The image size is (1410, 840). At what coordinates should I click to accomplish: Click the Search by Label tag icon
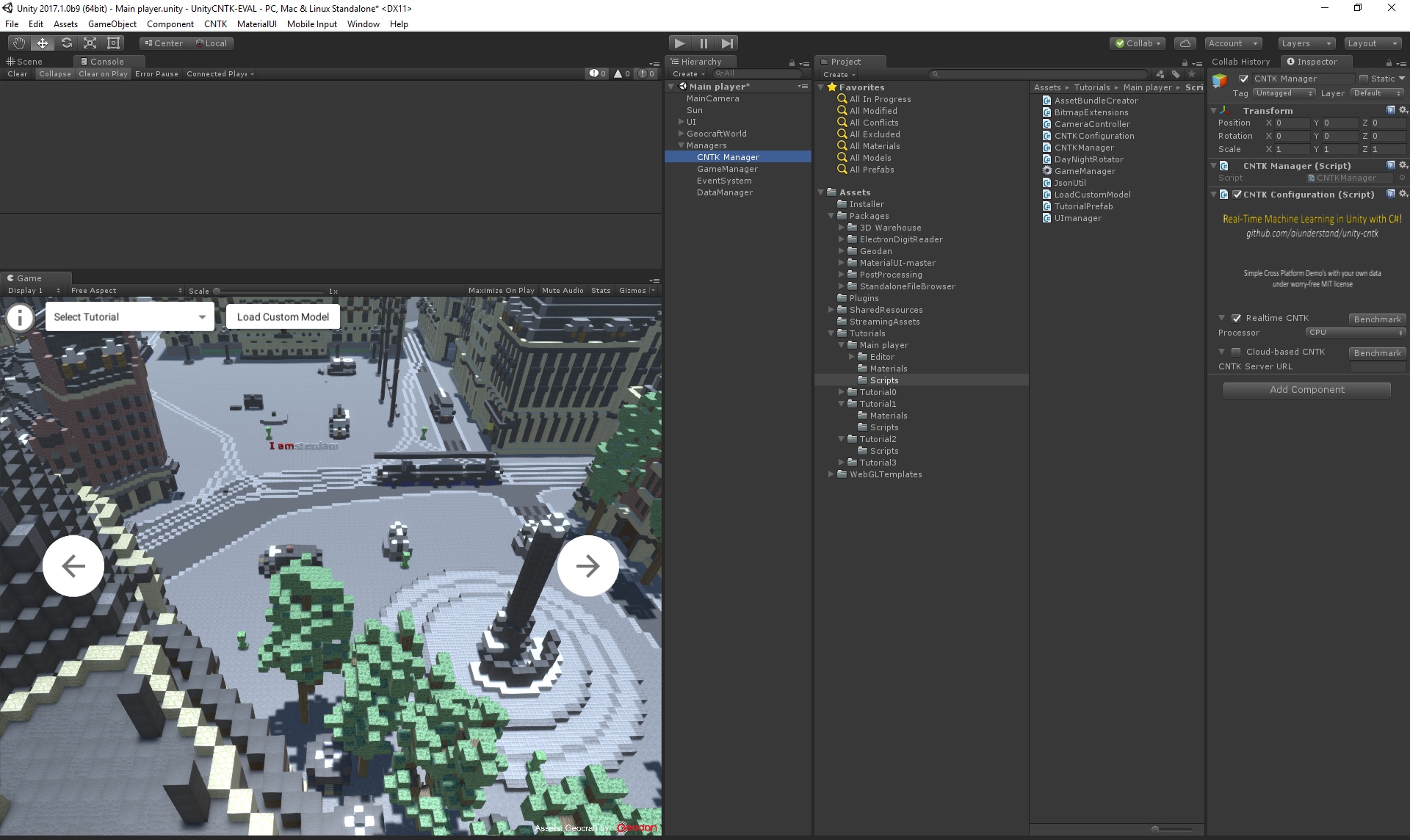tap(1176, 74)
